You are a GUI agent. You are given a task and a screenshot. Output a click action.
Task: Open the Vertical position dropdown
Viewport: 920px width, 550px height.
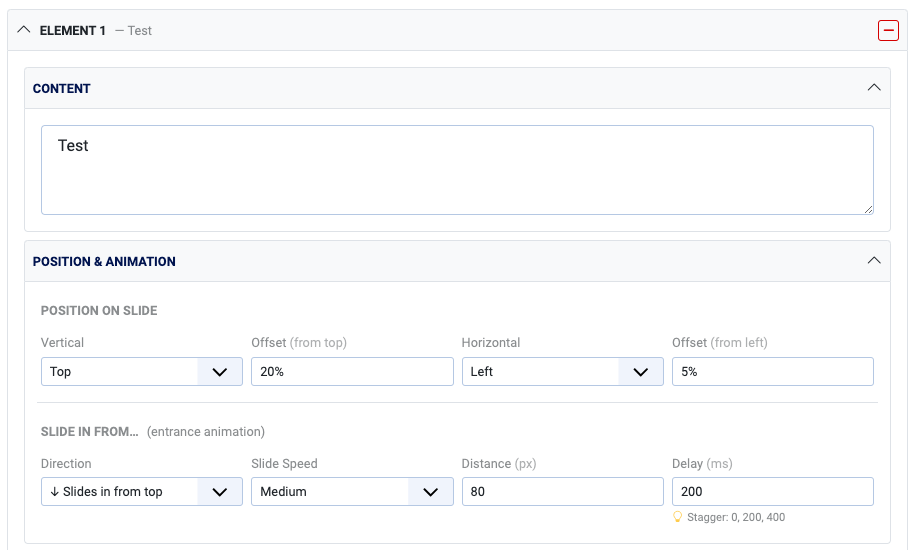(141, 372)
